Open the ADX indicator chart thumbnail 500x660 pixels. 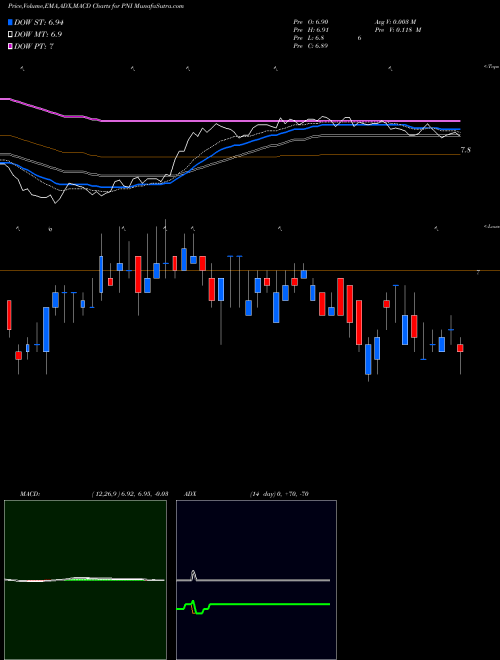[256, 580]
